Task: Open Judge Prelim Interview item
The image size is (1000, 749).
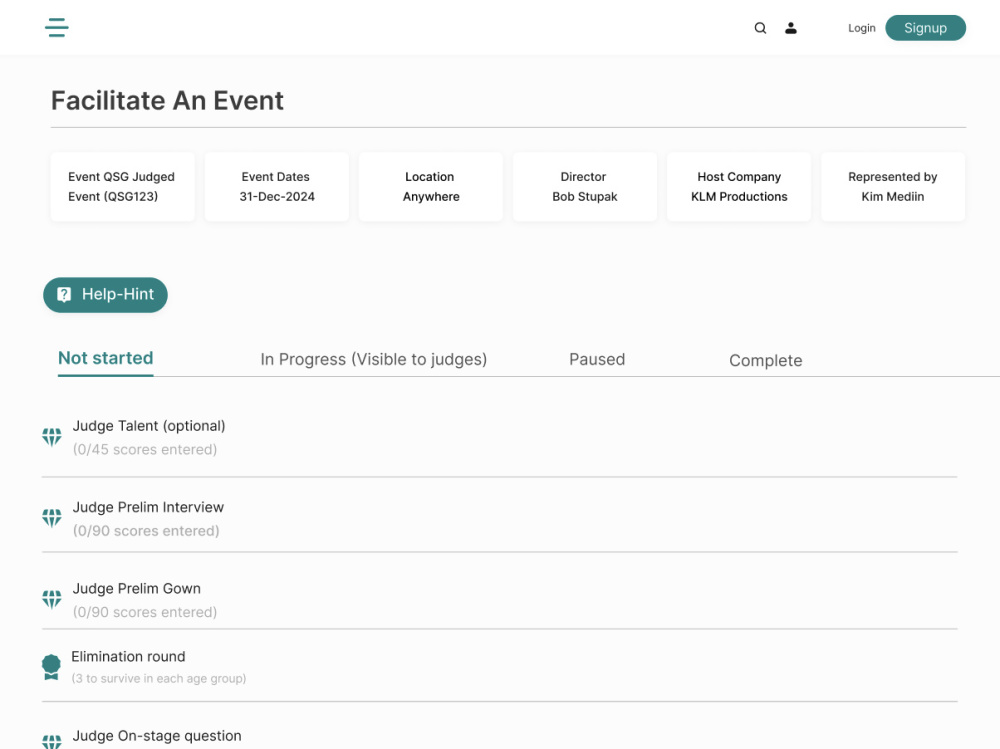Action: 499,518
